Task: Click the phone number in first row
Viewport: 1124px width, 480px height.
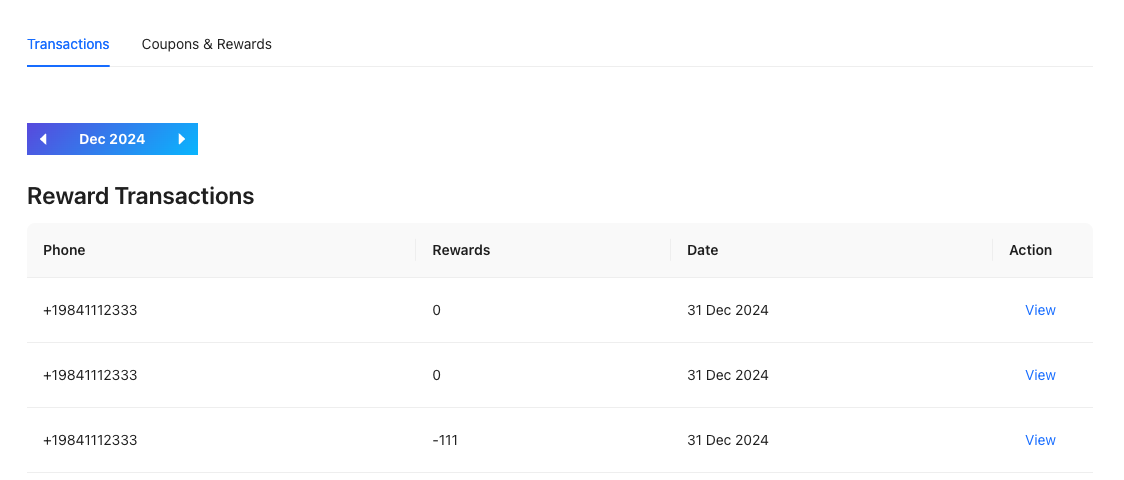Action: [90, 310]
